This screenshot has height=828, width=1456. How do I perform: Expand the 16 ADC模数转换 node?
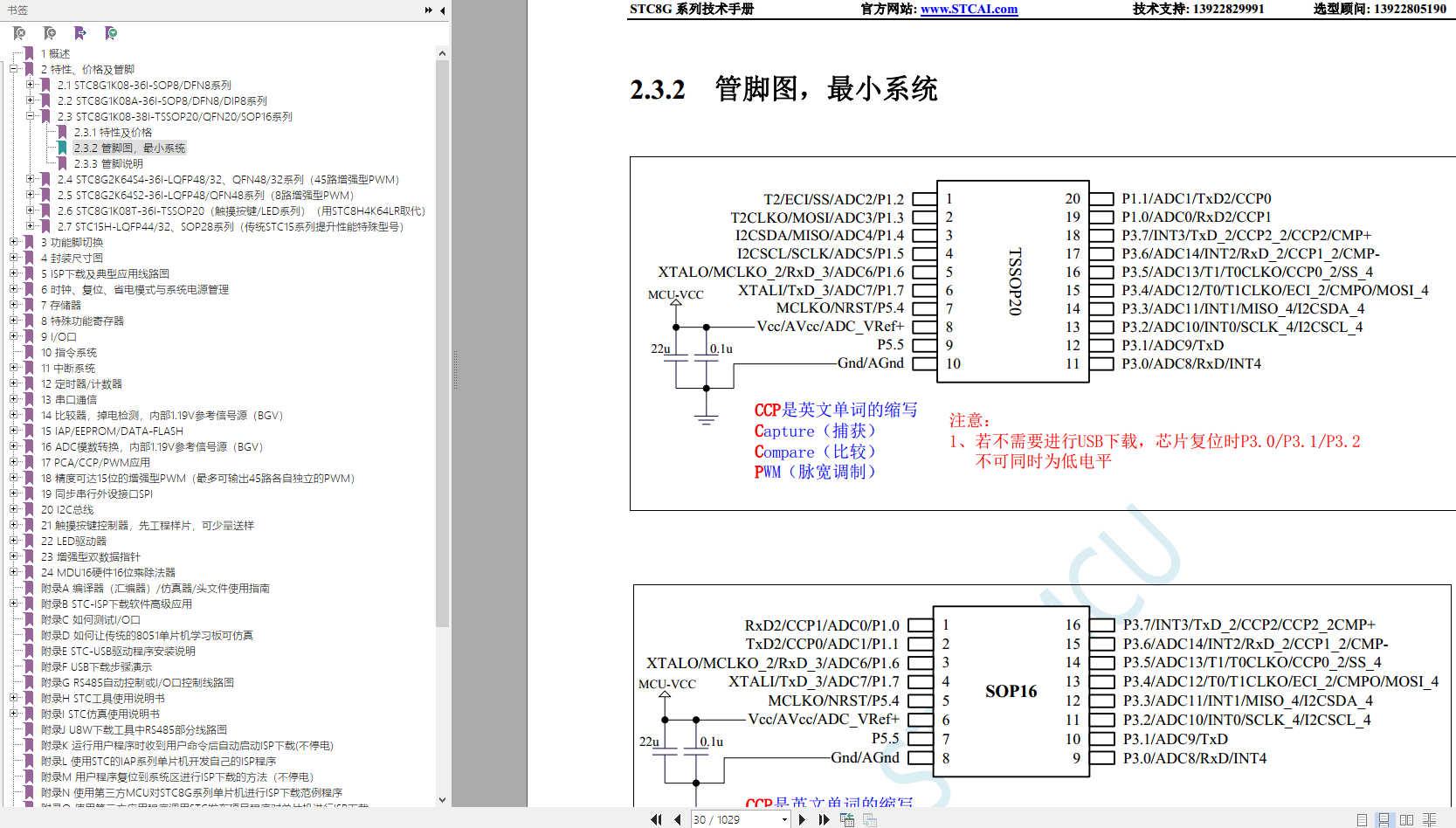(14, 446)
